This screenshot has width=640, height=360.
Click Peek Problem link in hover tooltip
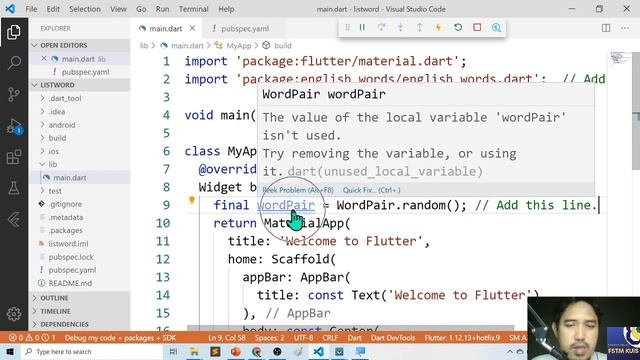298,190
